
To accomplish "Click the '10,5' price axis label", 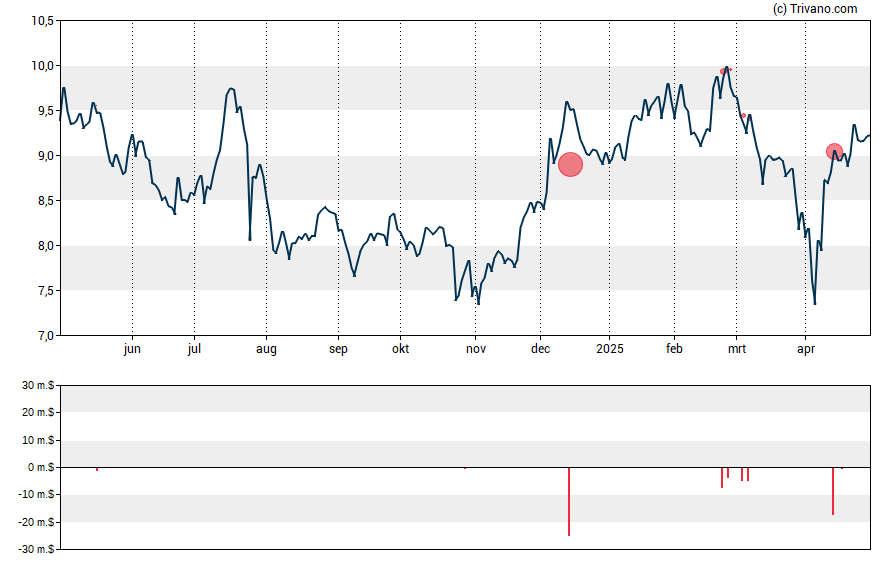I will [42, 21].
